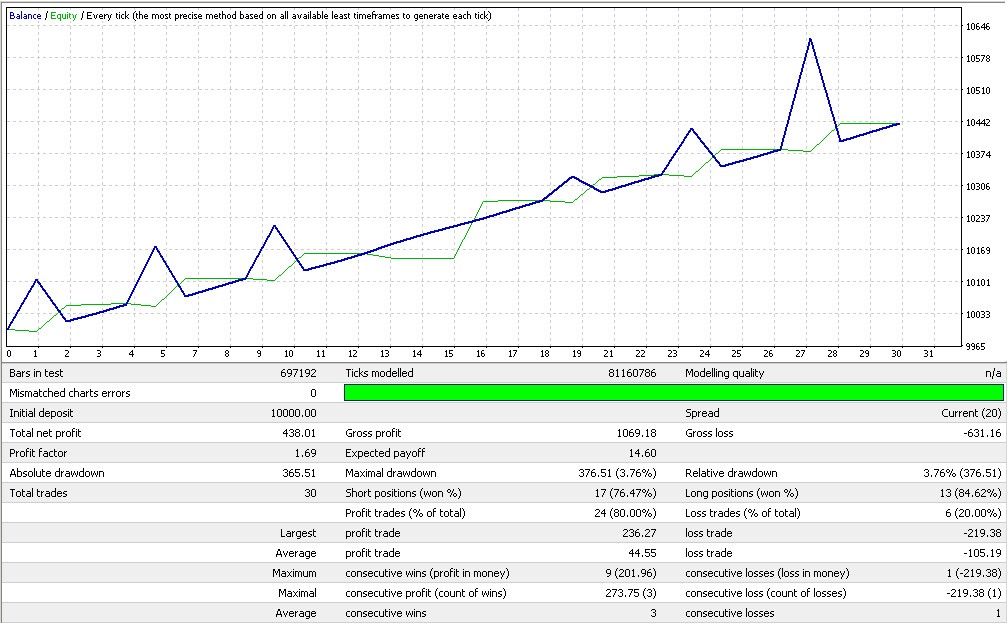
Task: Select average profit trade value 44.55
Action: [642, 552]
